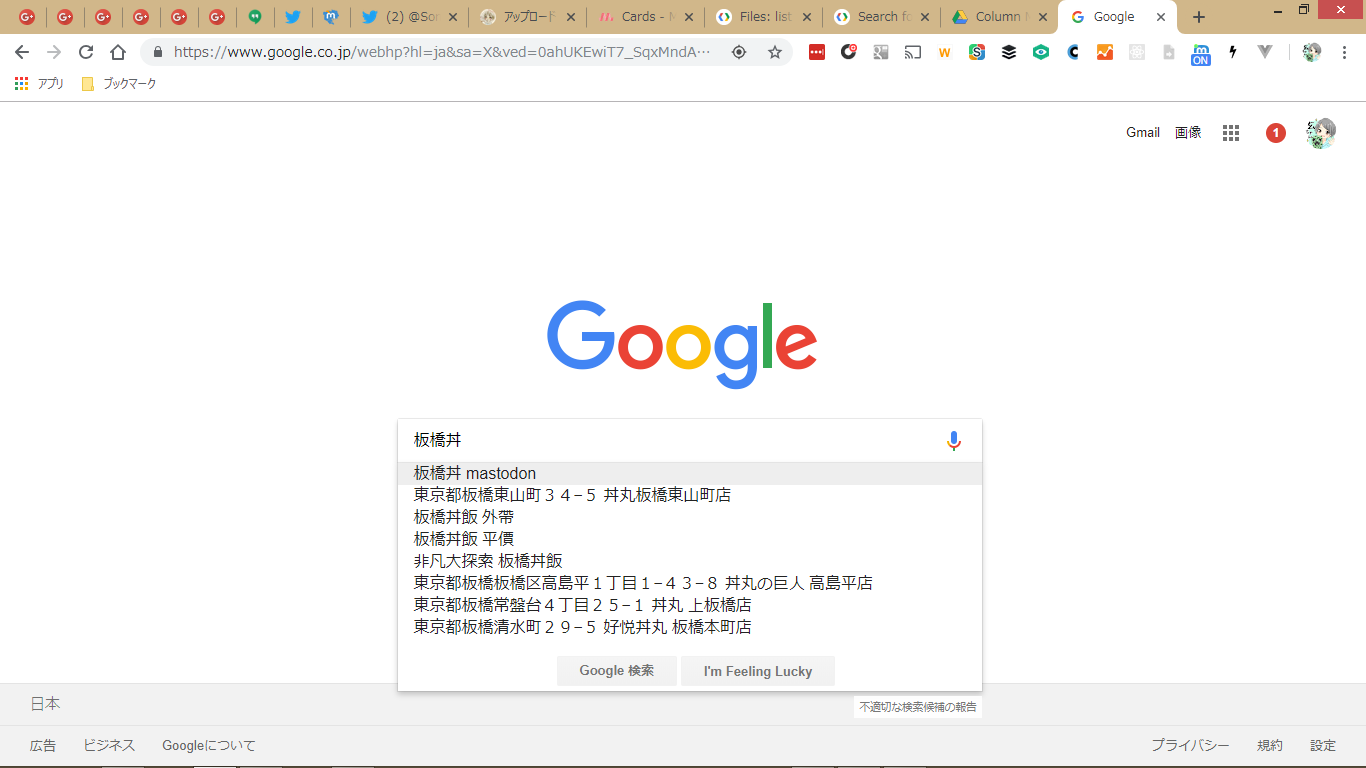Reload the current page
1366x768 pixels.
[x=86, y=52]
